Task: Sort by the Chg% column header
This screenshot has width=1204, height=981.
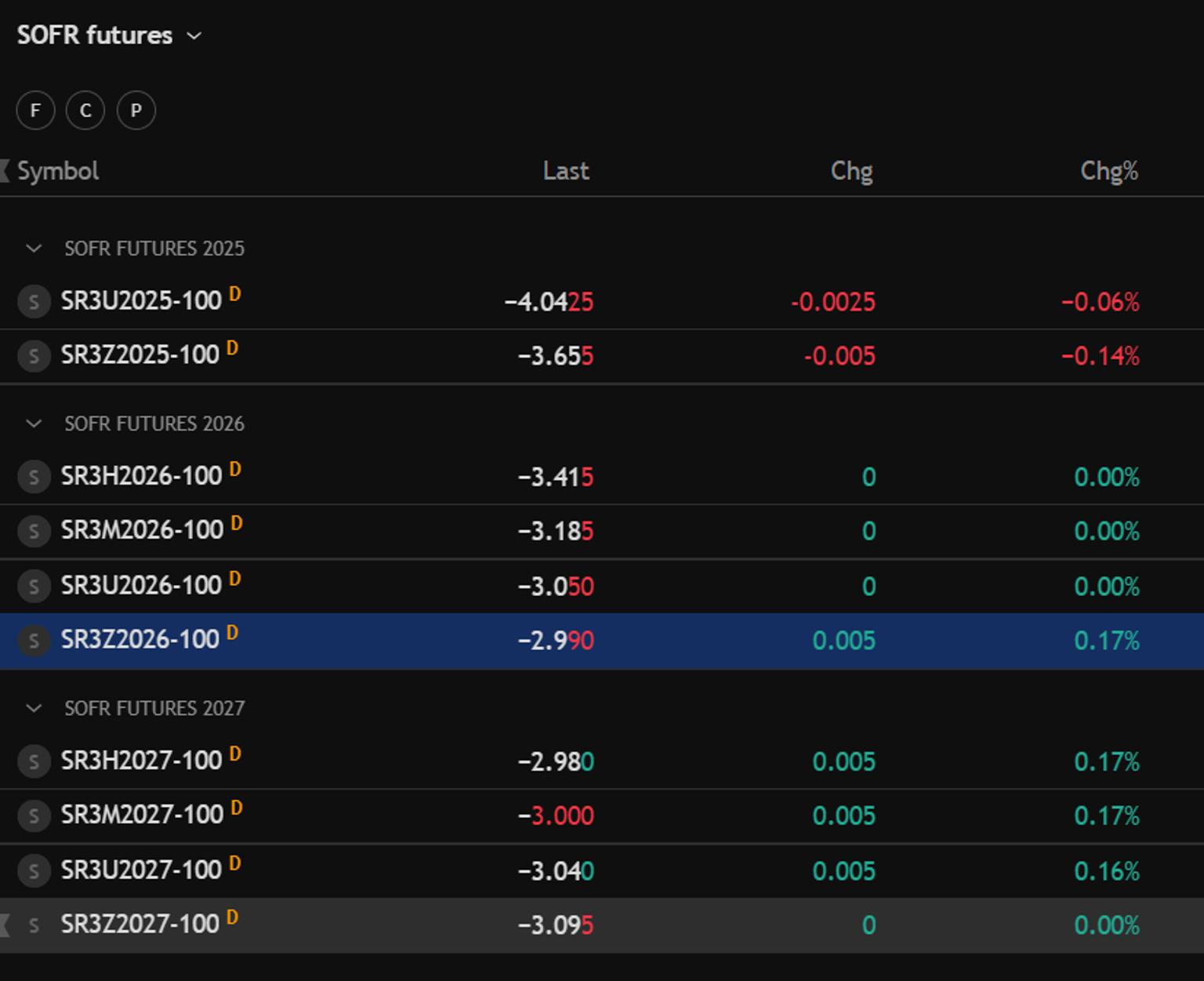Action: point(1109,171)
